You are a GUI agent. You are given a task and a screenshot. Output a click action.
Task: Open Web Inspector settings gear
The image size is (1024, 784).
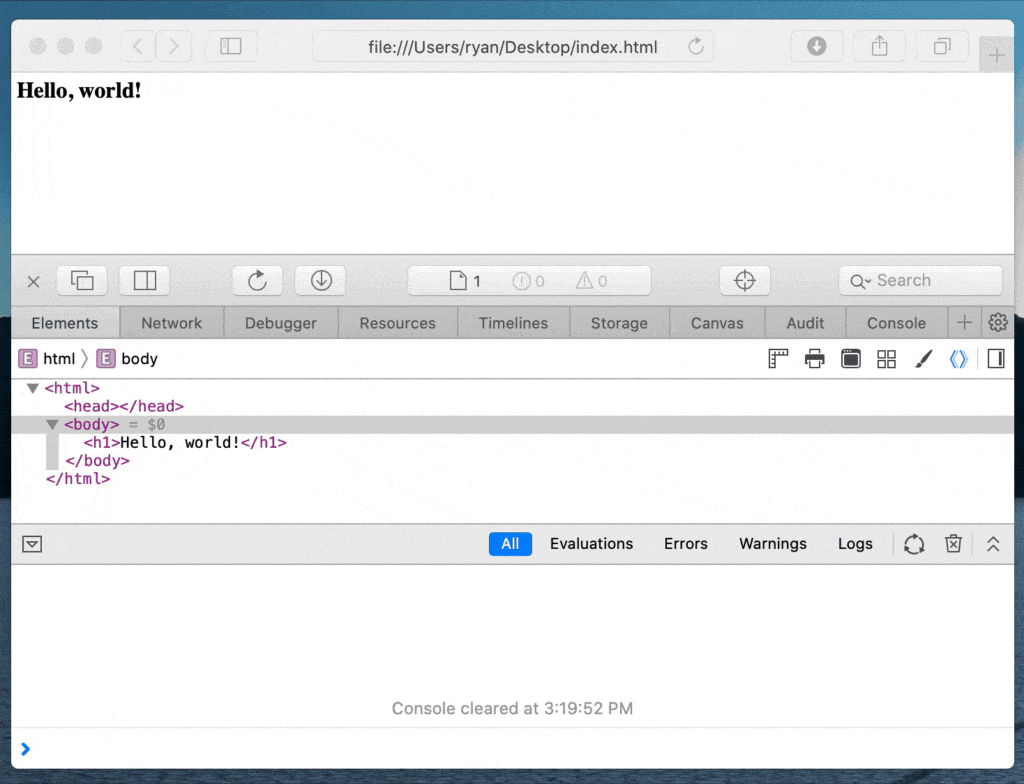[x=998, y=322]
